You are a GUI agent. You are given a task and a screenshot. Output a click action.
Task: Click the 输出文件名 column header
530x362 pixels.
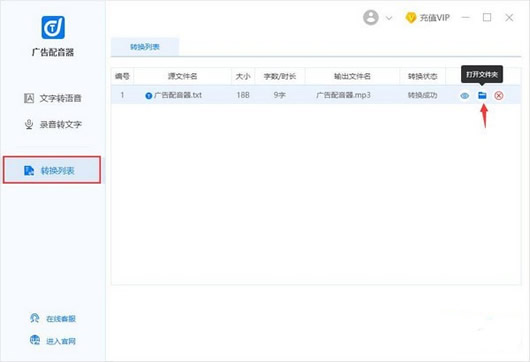[x=352, y=76]
